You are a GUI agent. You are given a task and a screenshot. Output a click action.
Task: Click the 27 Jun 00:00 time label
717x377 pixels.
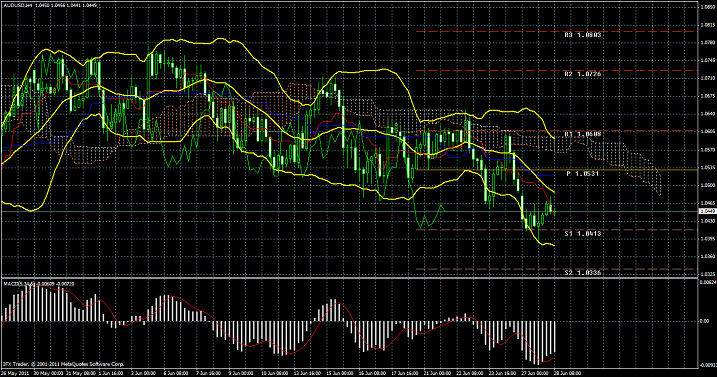coord(534,373)
